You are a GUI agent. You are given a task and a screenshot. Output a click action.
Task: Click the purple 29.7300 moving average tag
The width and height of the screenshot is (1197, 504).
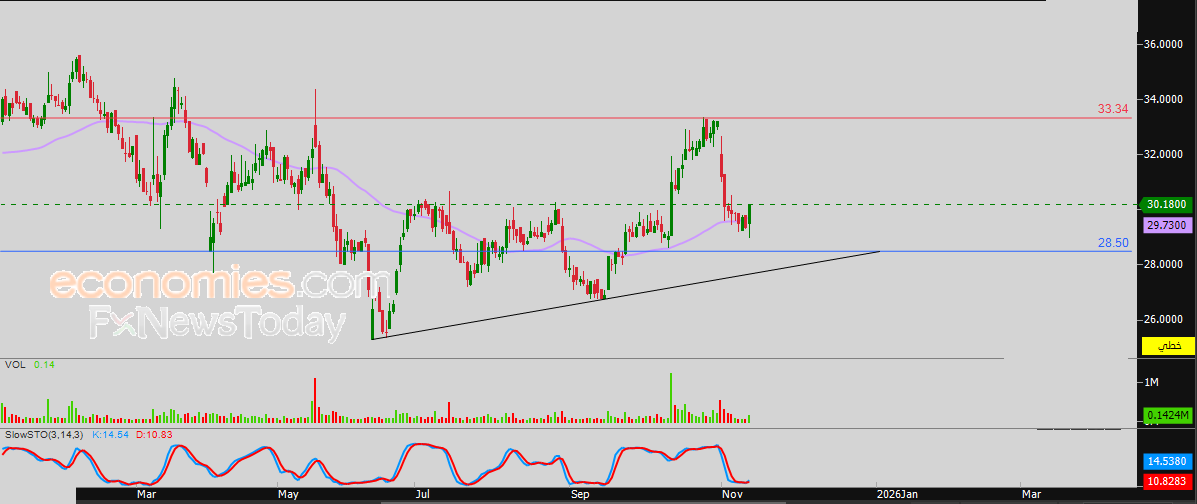coord(1167,226)
